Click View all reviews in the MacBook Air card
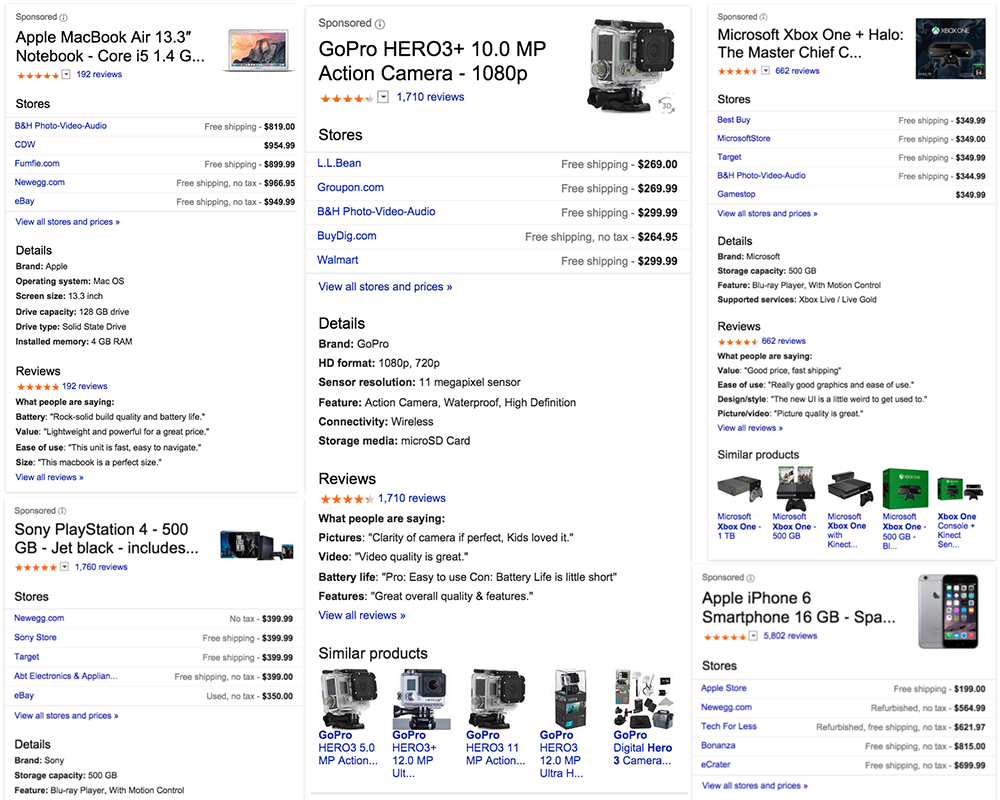1000x800 pixels. 49,477
